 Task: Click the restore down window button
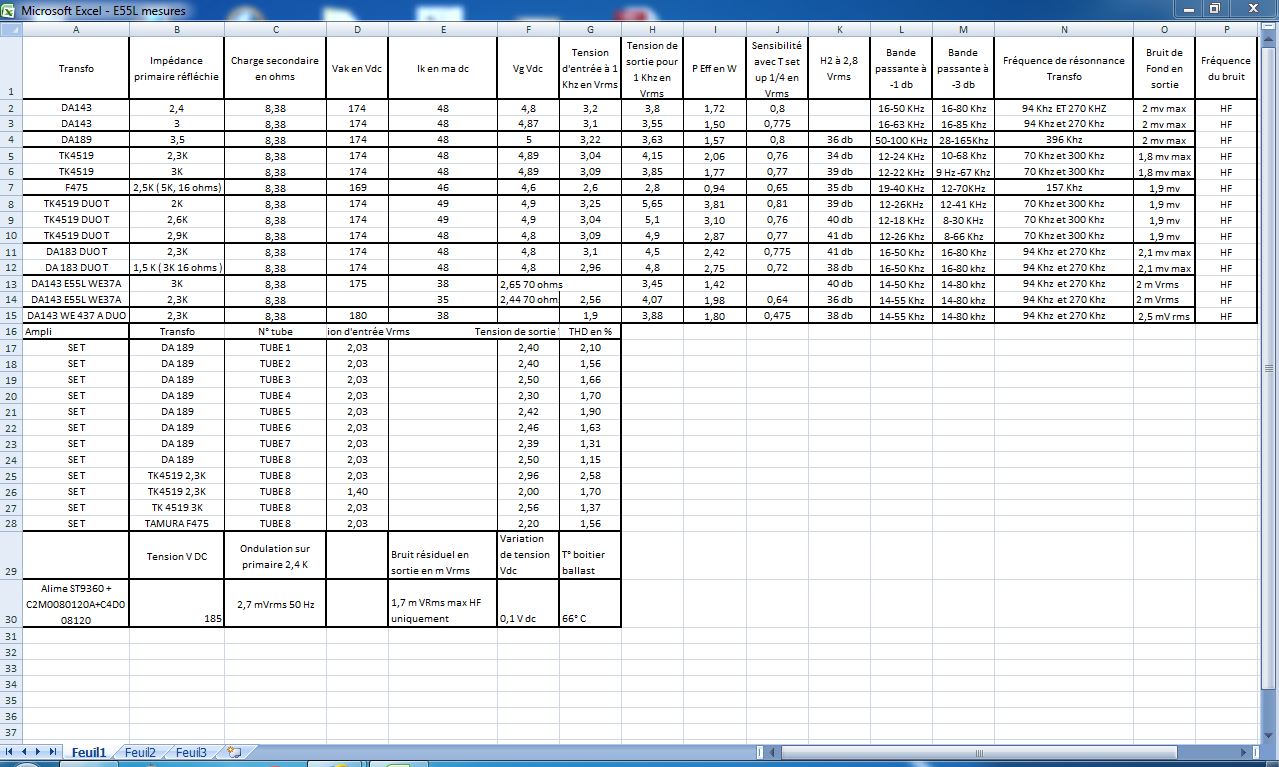pos(1215,9)
